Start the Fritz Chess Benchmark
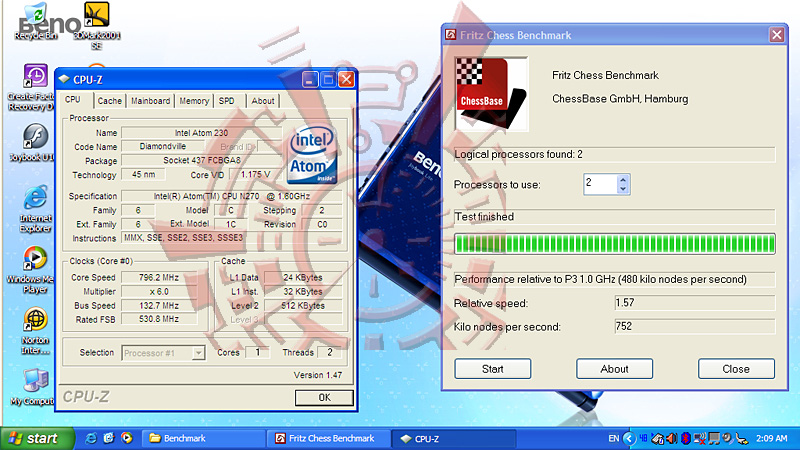This screenshot has width=800, height=450. point(492,369)
